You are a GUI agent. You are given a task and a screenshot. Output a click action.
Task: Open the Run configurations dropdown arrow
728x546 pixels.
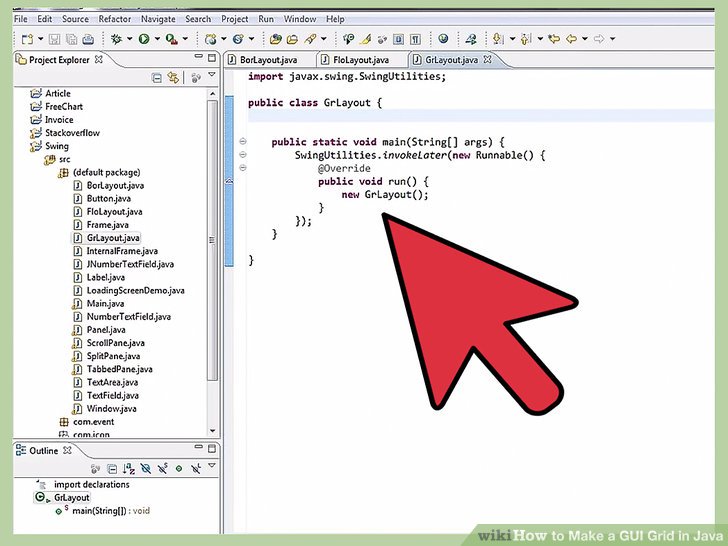[157, 39]
